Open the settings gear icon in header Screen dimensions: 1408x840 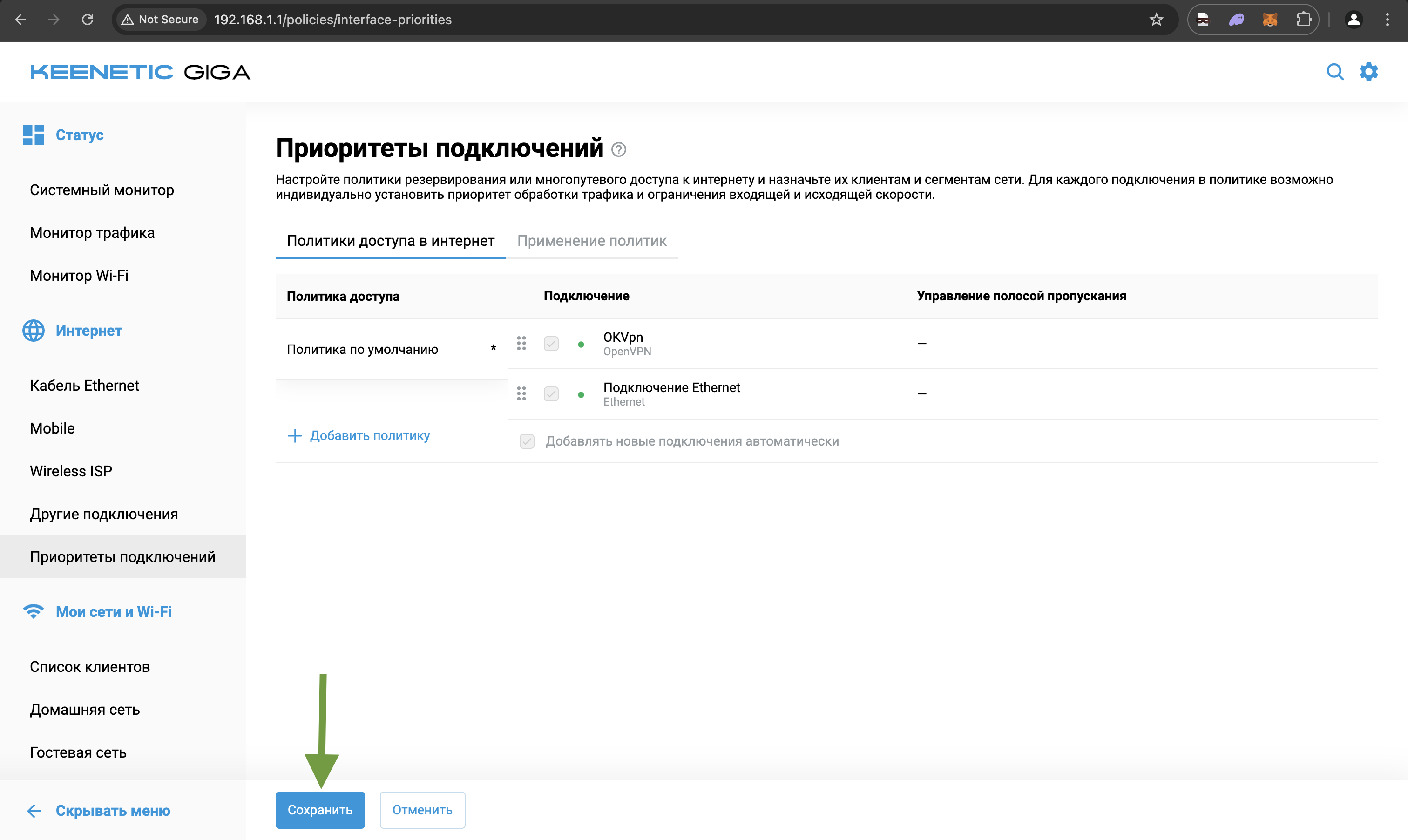pos(1368,72)
